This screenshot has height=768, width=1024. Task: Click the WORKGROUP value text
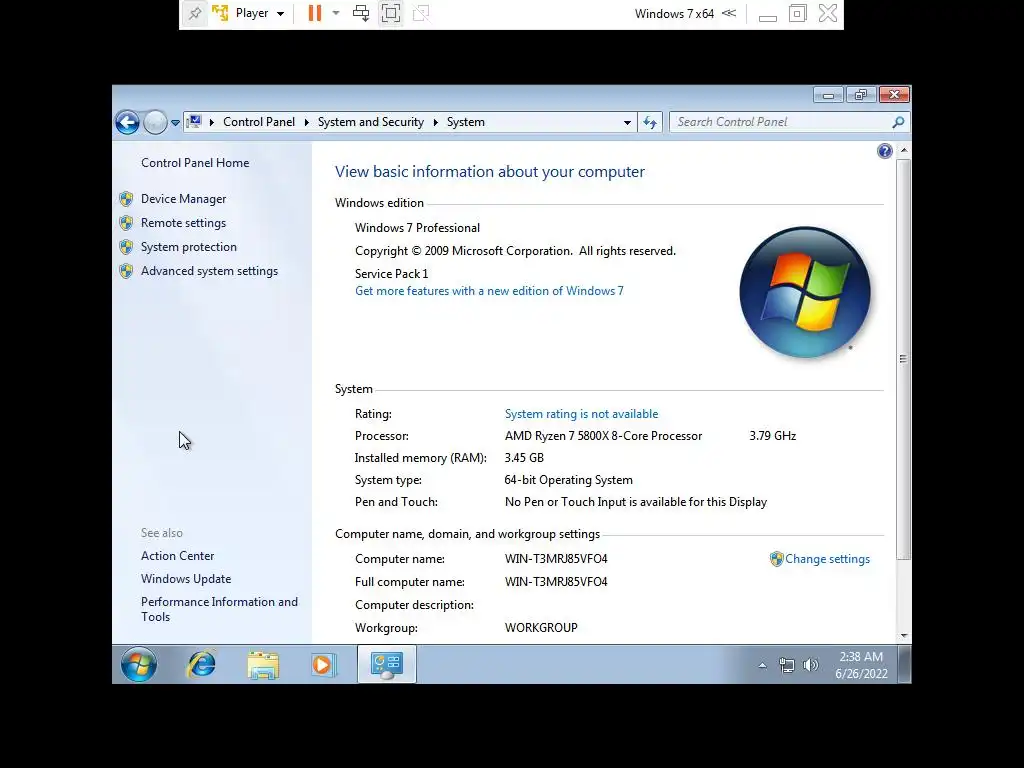pos(541,628)
